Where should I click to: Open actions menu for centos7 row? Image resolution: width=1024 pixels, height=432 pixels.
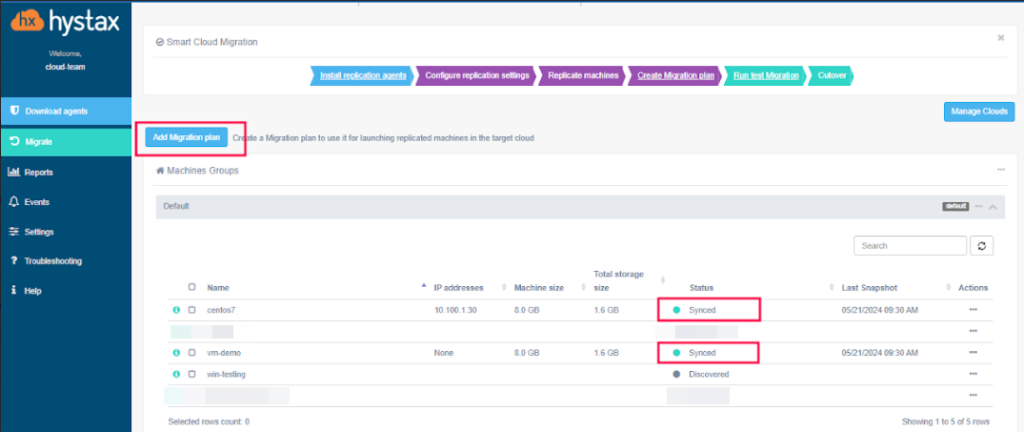[973, 310]
